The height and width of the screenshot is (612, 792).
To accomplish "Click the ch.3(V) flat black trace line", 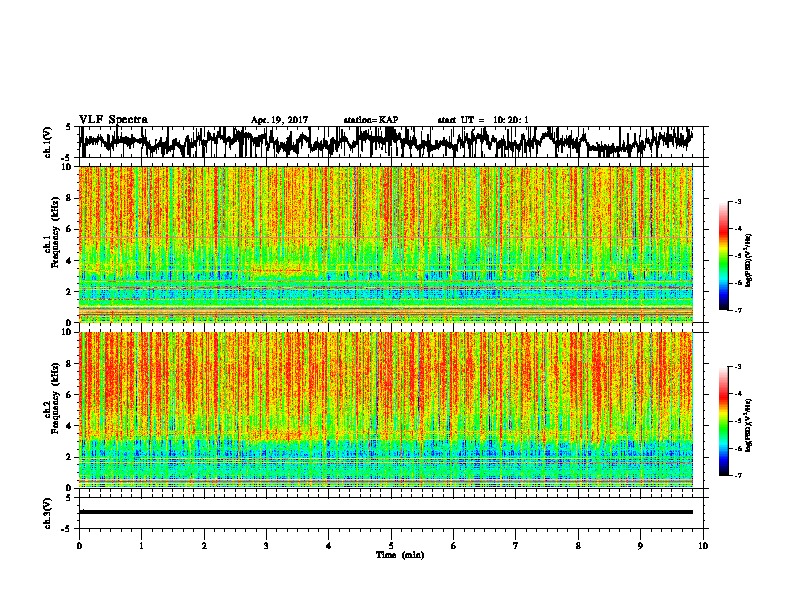I will pos(386,512).
